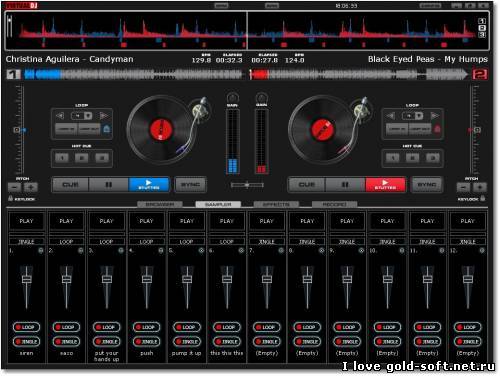The height and width of the screenshot is (376, 500).
Task: Click the SYNC button on the left deck
Action: click(x=190, y=184)
